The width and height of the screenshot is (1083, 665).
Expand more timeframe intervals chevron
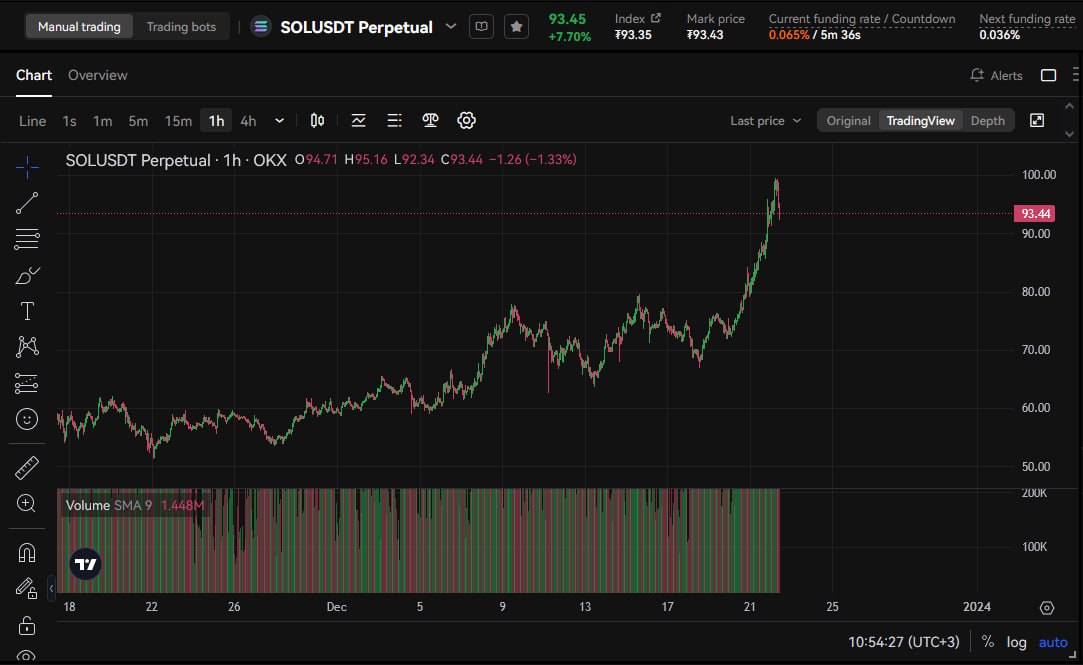coord(279,120)
